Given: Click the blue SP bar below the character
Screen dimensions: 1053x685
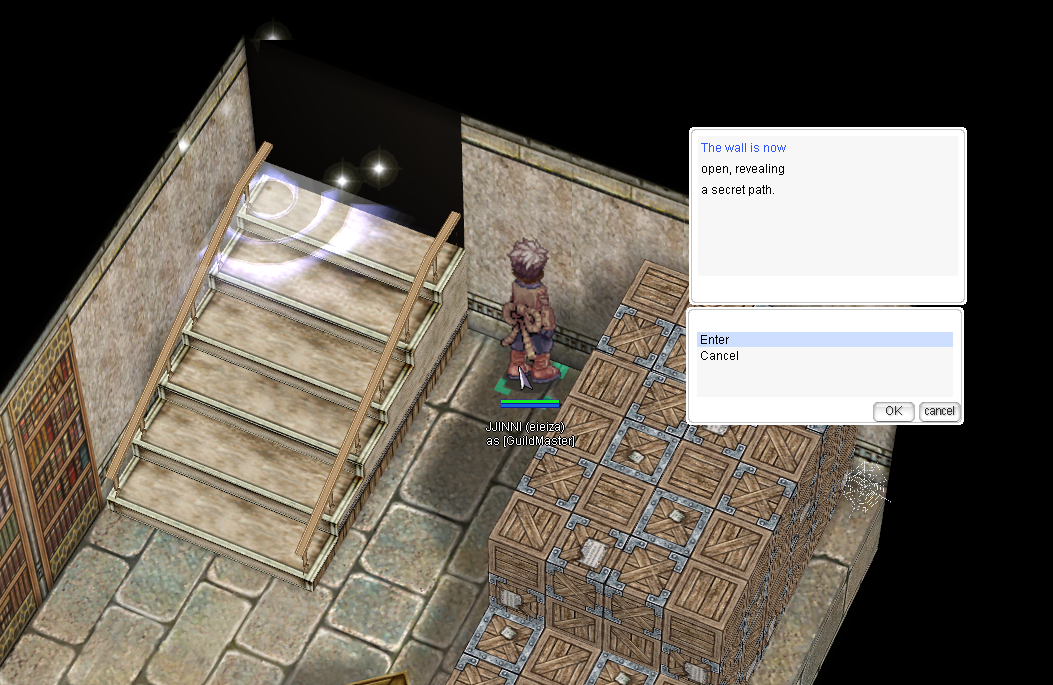Looking at the screenshot, I should click(530, 406).
